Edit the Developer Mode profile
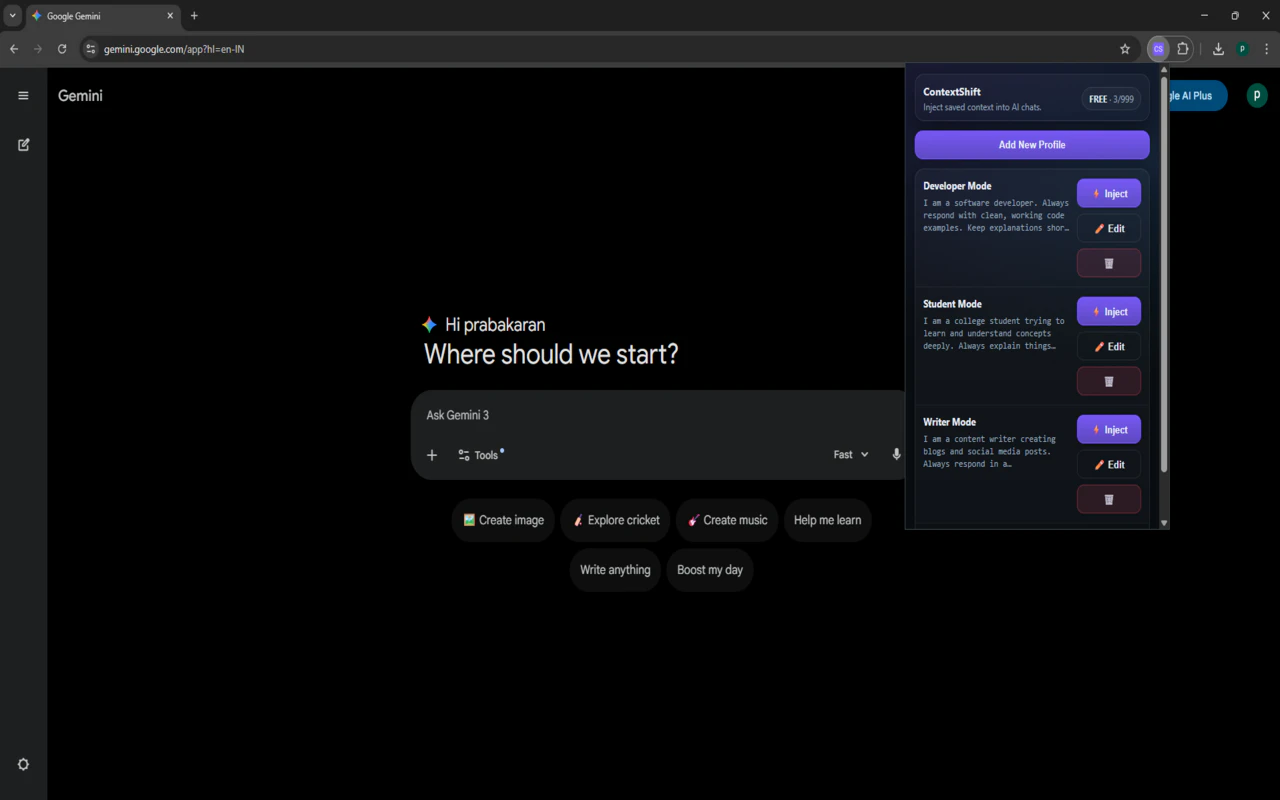 point(1109,229)
